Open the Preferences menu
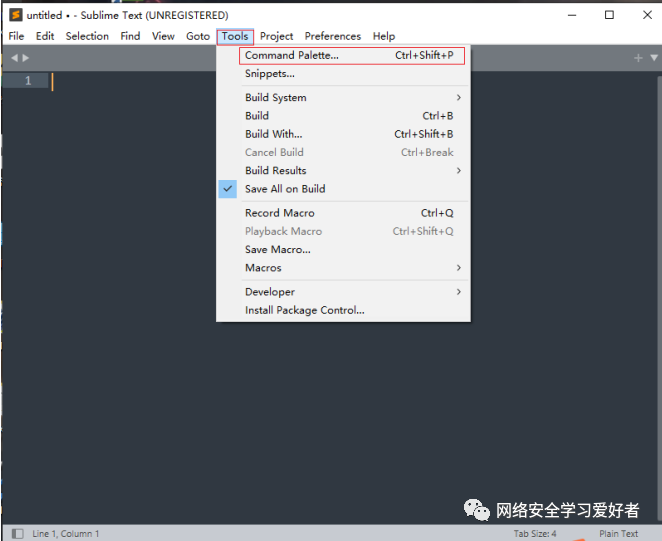The image size is (662, 541). [333, 36]
